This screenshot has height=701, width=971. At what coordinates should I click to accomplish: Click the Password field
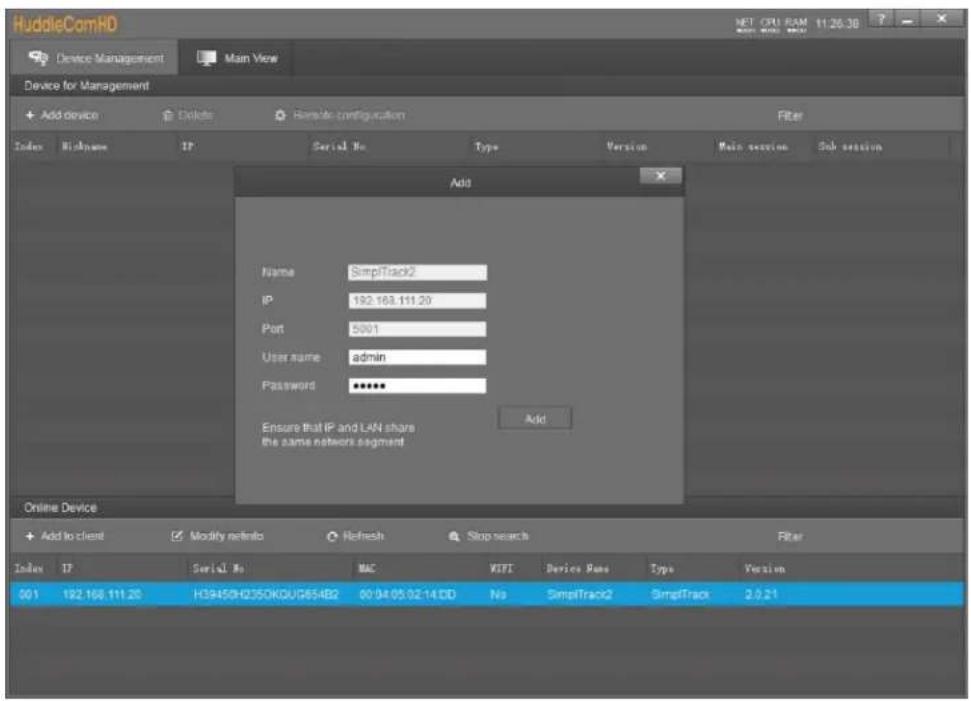(417, 386)
